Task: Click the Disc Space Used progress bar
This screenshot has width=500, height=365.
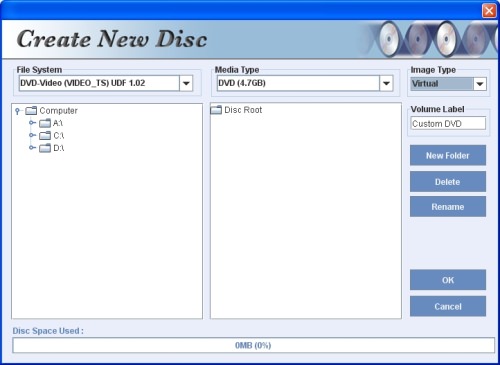Action: pyautogui.click(x=253, y=345)
